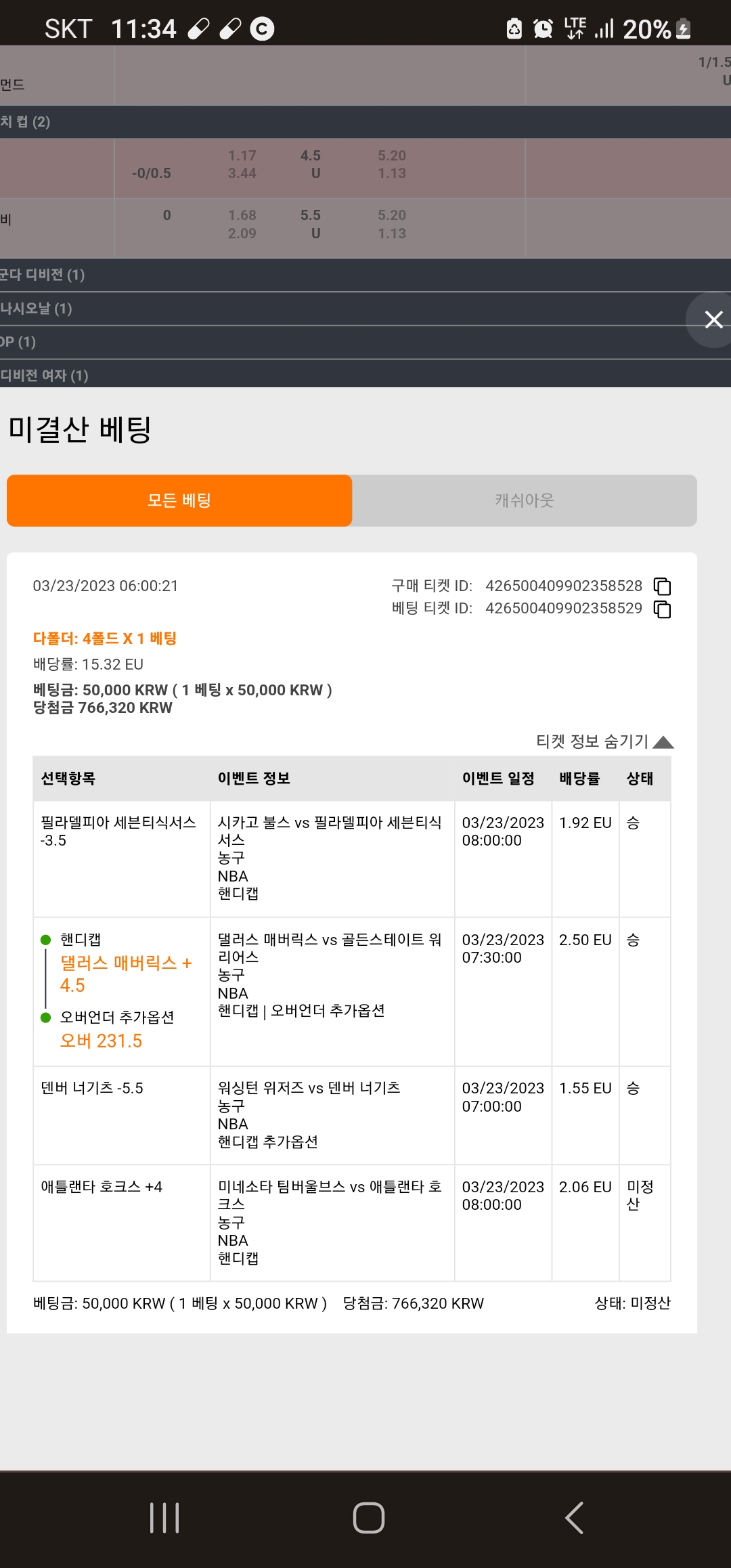Image resolution: width=731 pixels, height=1568 pixels.
Task: Open the 덴버 너기츠 -5.5 selection row
Action: (92, 1088)
